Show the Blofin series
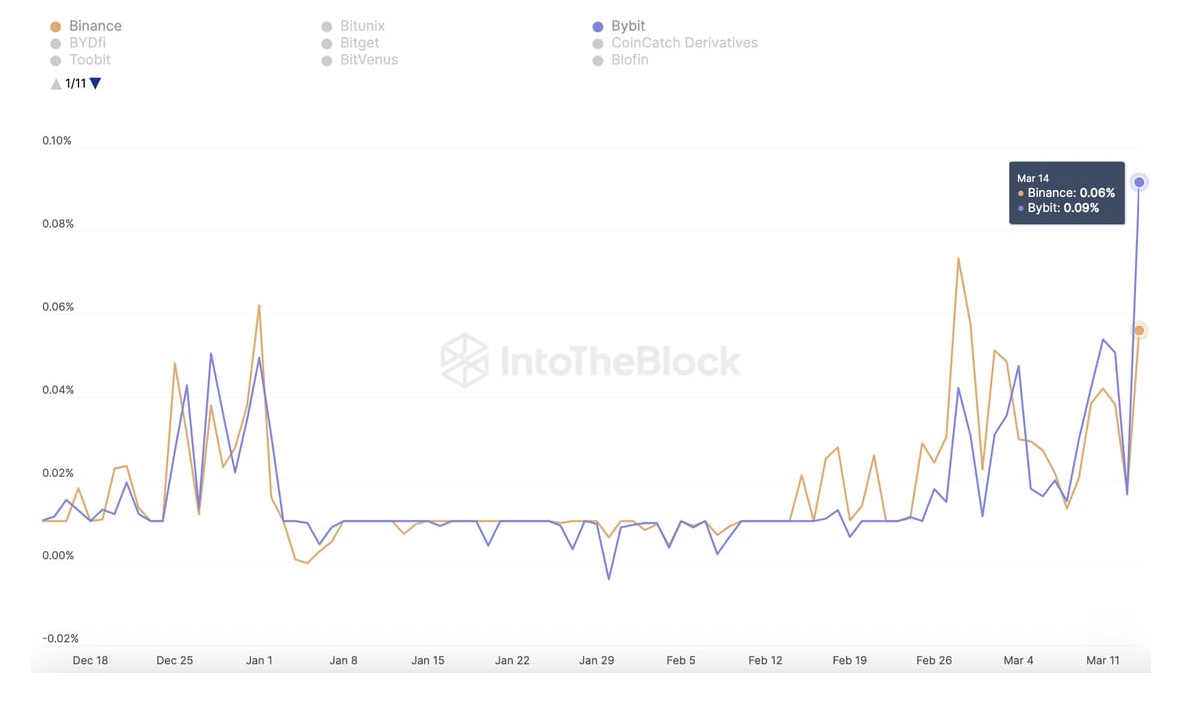Viewport: 1183px width, 710px height. [620, 60]
